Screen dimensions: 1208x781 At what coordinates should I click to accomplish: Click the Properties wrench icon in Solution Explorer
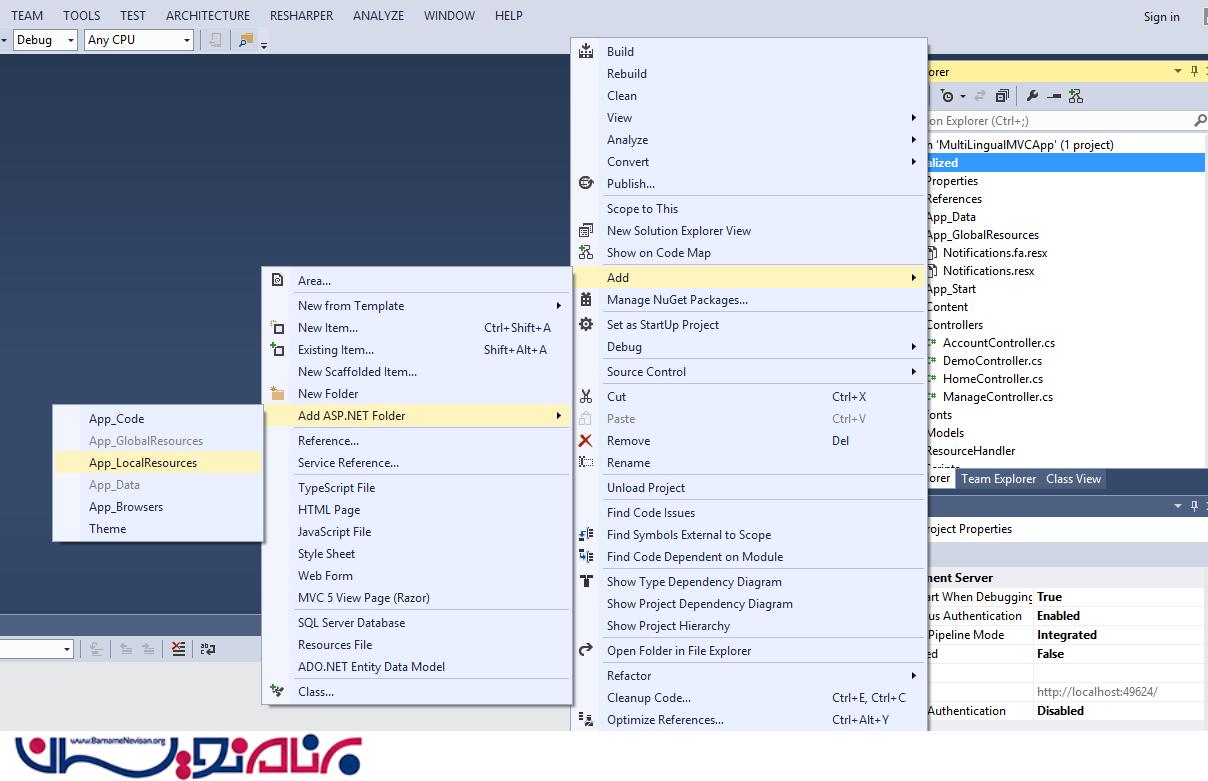tap(1032, 96)
